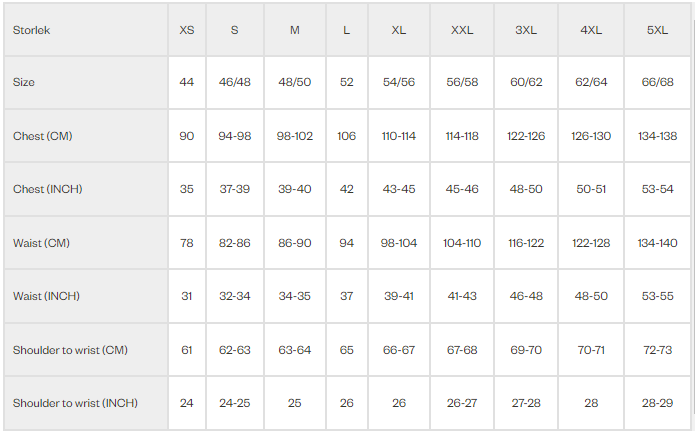Click the 5XL column header

click(657, 30)
